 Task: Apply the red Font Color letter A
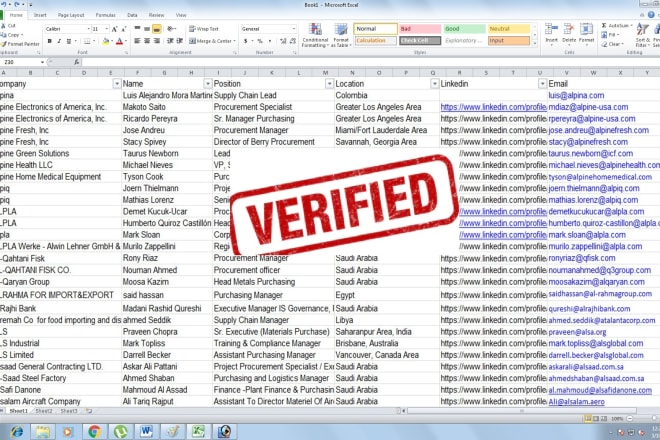(x=120, y=41)
